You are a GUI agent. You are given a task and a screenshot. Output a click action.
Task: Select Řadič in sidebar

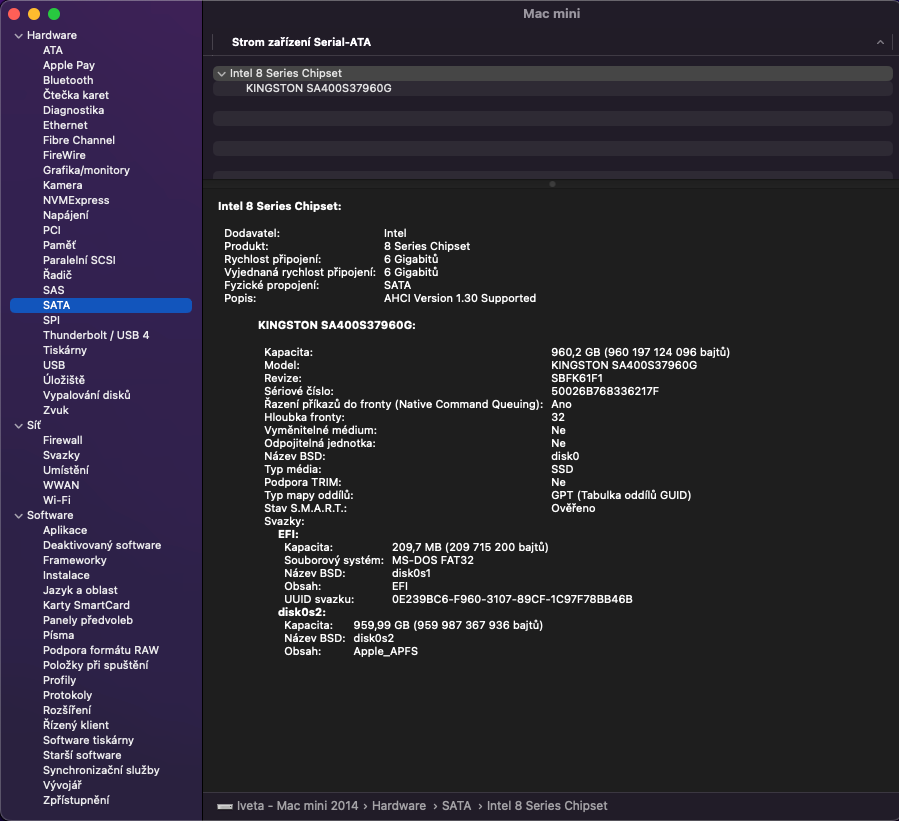[x=57, y=275]
